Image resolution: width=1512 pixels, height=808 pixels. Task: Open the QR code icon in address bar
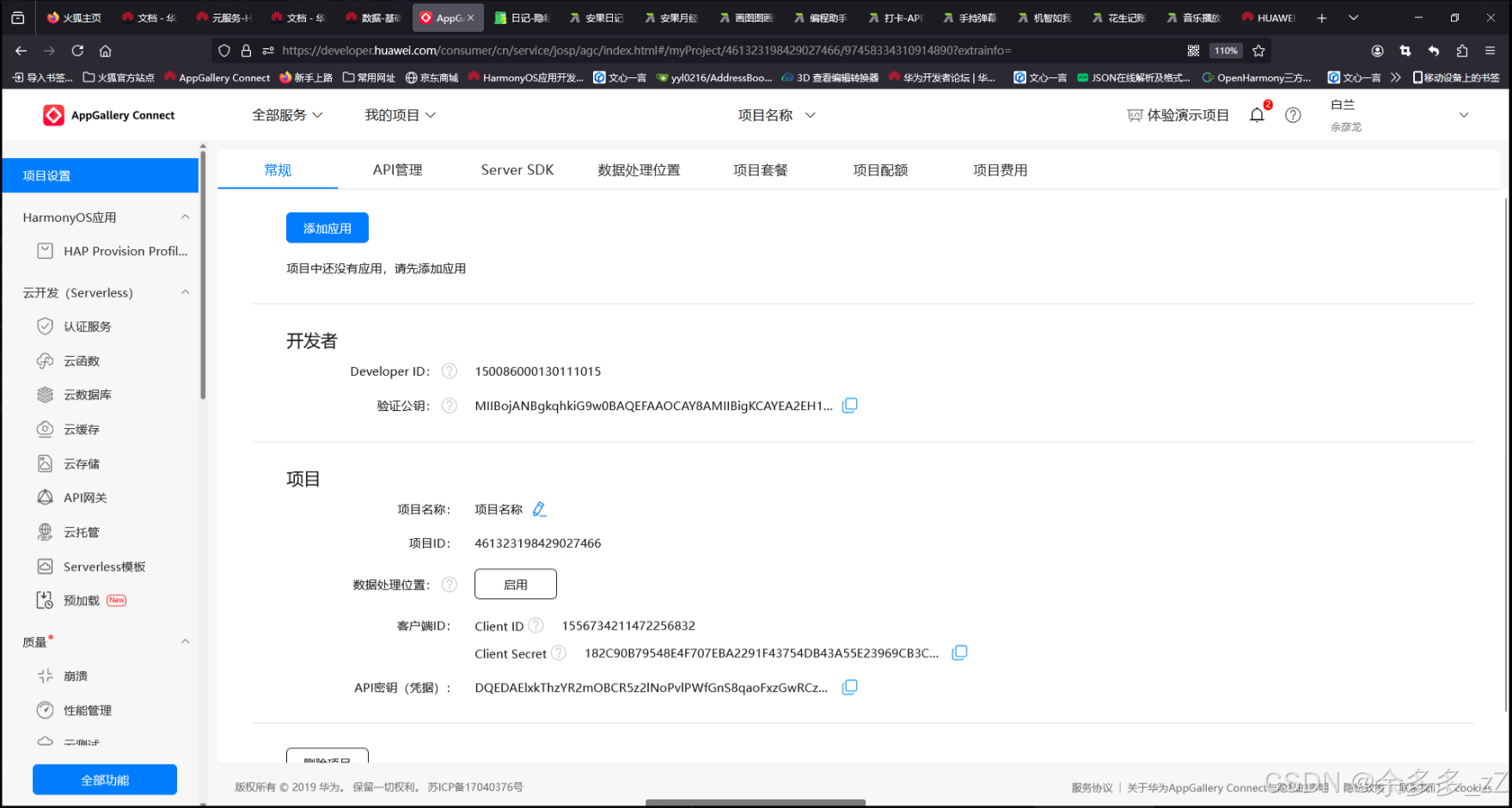tap(1193, 51)
